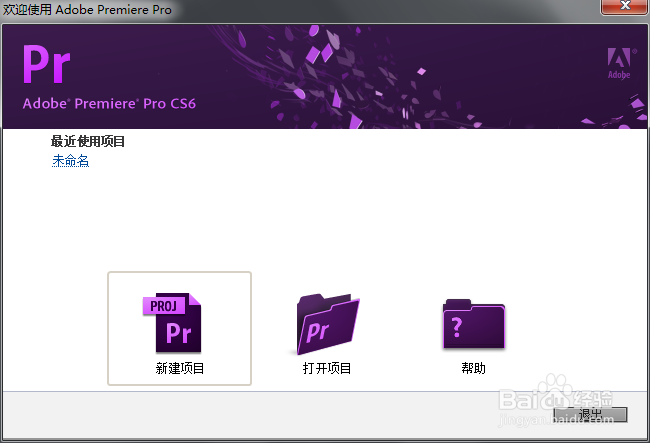Click the 打开项目 text label
Viewport: 650px width, 443px height.
[x=327, y=368]
